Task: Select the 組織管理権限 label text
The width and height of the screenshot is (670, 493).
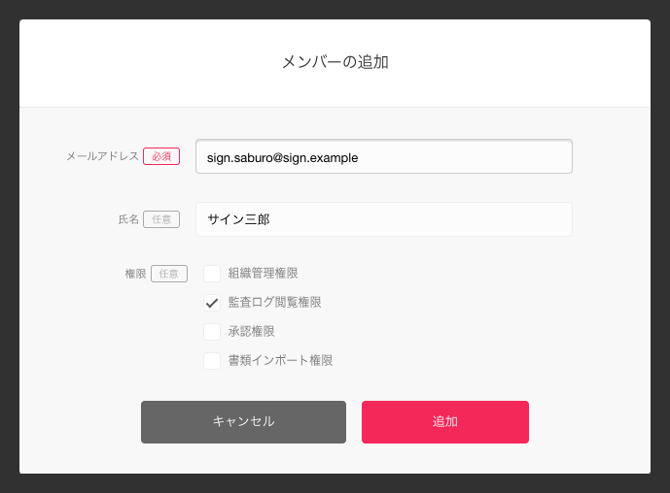Action: pyautogui.click(x=263, y=273)
